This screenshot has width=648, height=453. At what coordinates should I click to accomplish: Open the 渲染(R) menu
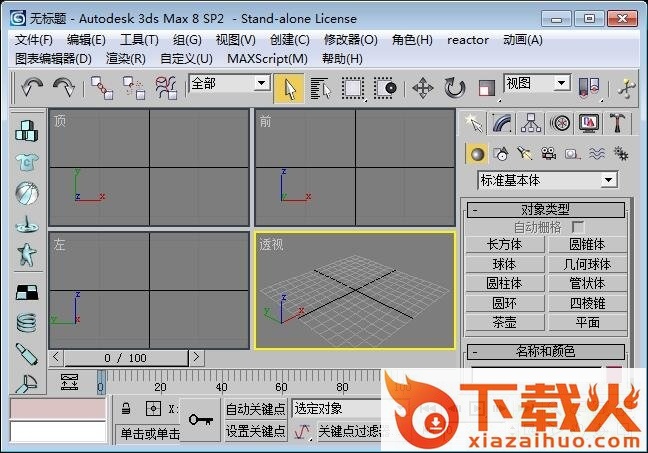(126, 58)
